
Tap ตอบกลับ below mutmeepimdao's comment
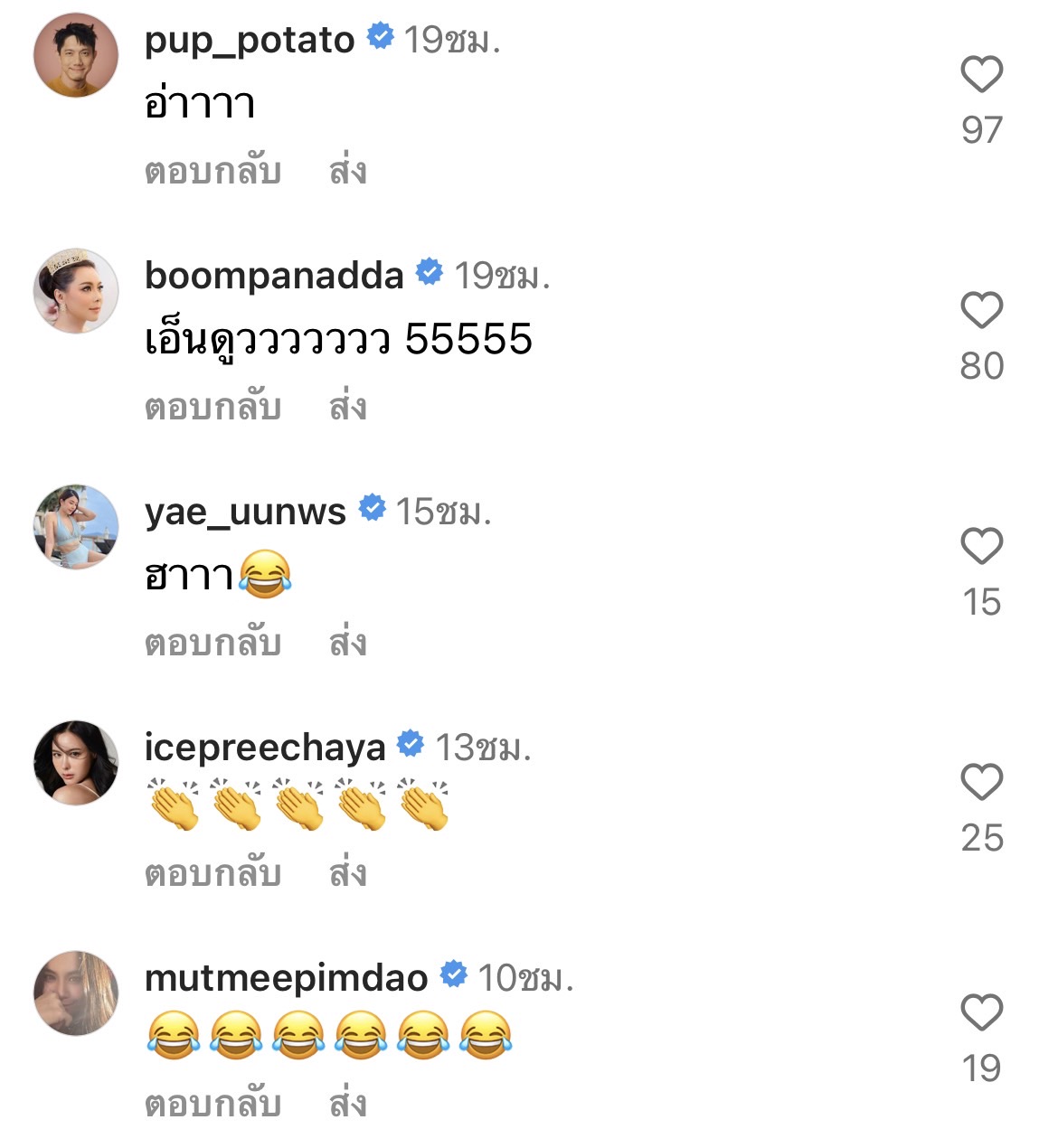[211, 1104]
